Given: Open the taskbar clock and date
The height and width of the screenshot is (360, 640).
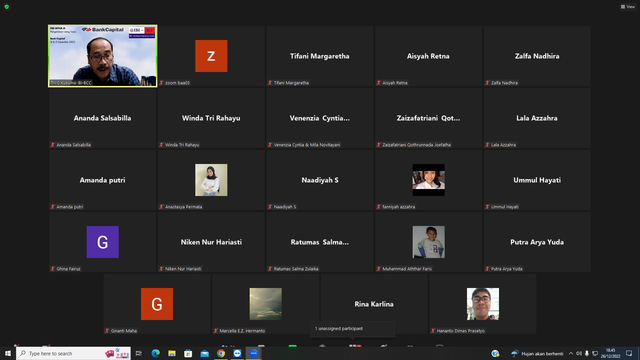Looking at the screenshot, I should [x=611, y=353].
